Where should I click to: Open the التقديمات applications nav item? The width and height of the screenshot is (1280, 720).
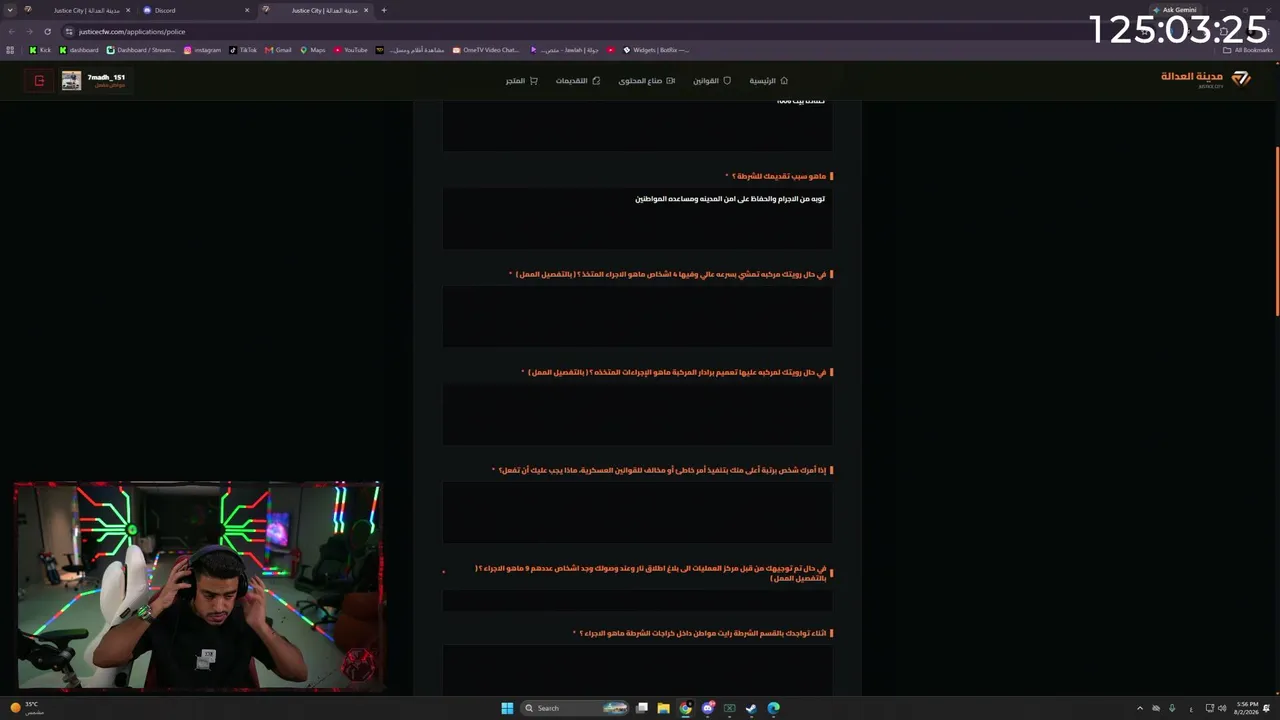tap(578, 81)
